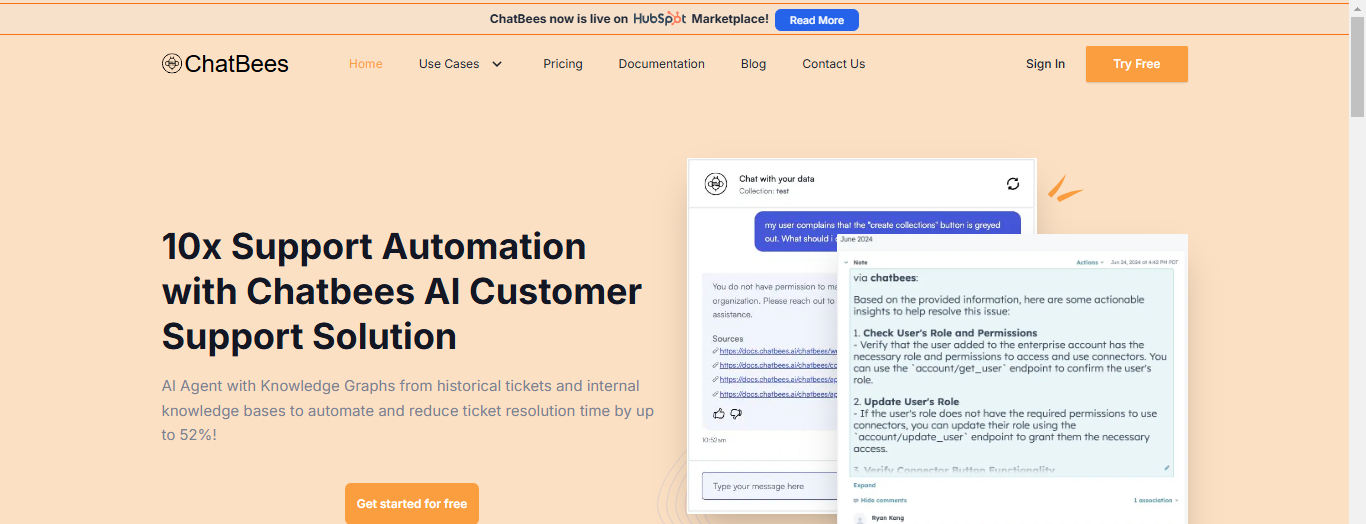Click the Type your message here field

coord(770,486)
